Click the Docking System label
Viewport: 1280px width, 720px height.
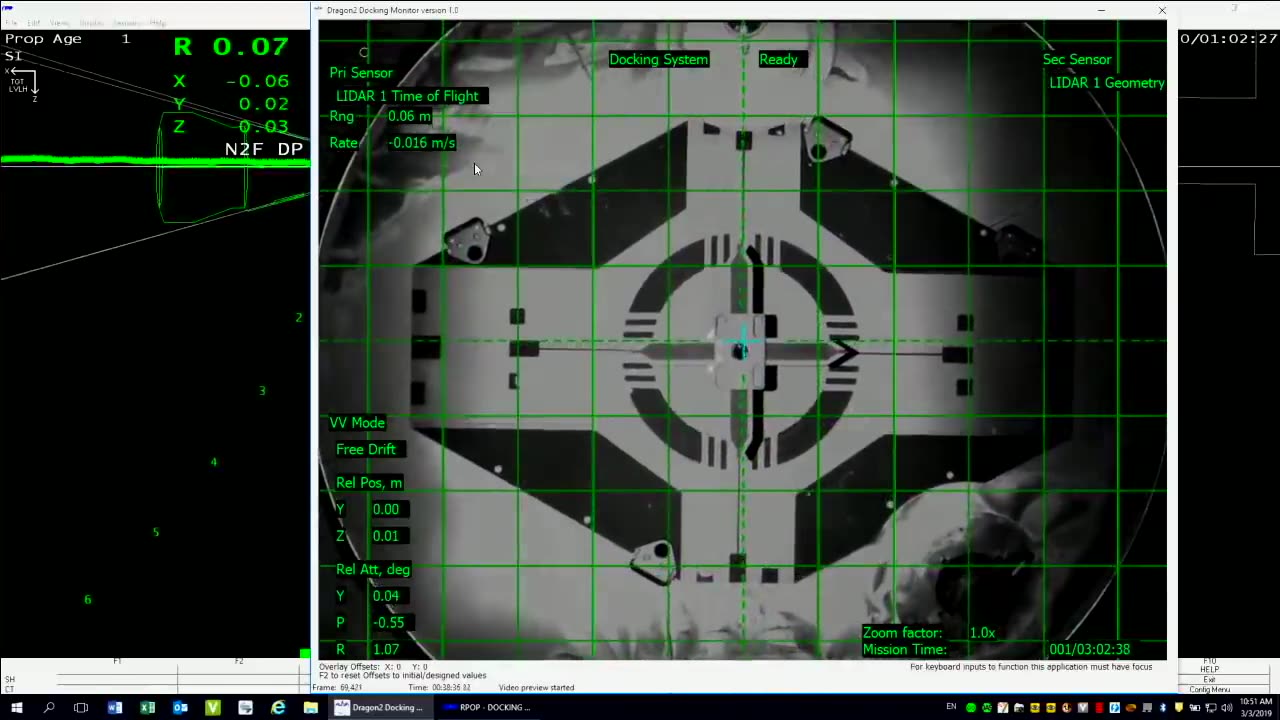(x=658, y=59)
